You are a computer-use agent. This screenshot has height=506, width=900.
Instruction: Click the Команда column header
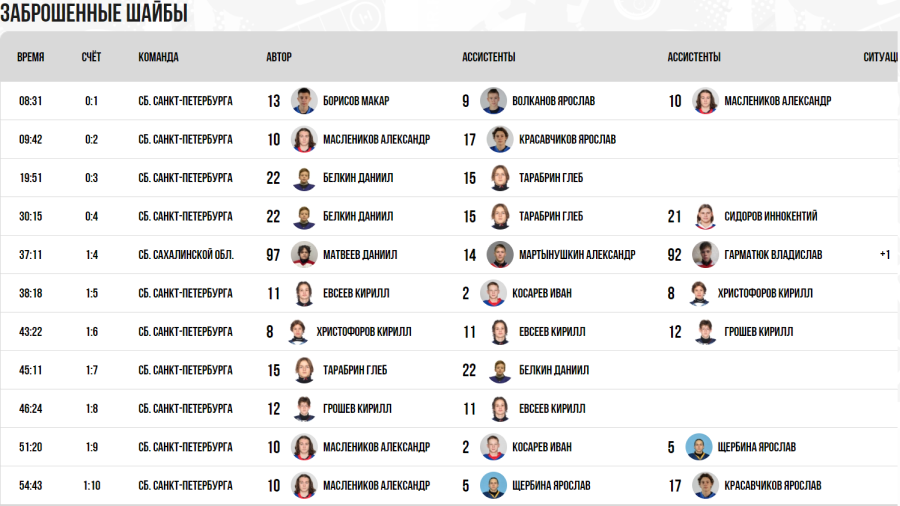pos(158,57)
